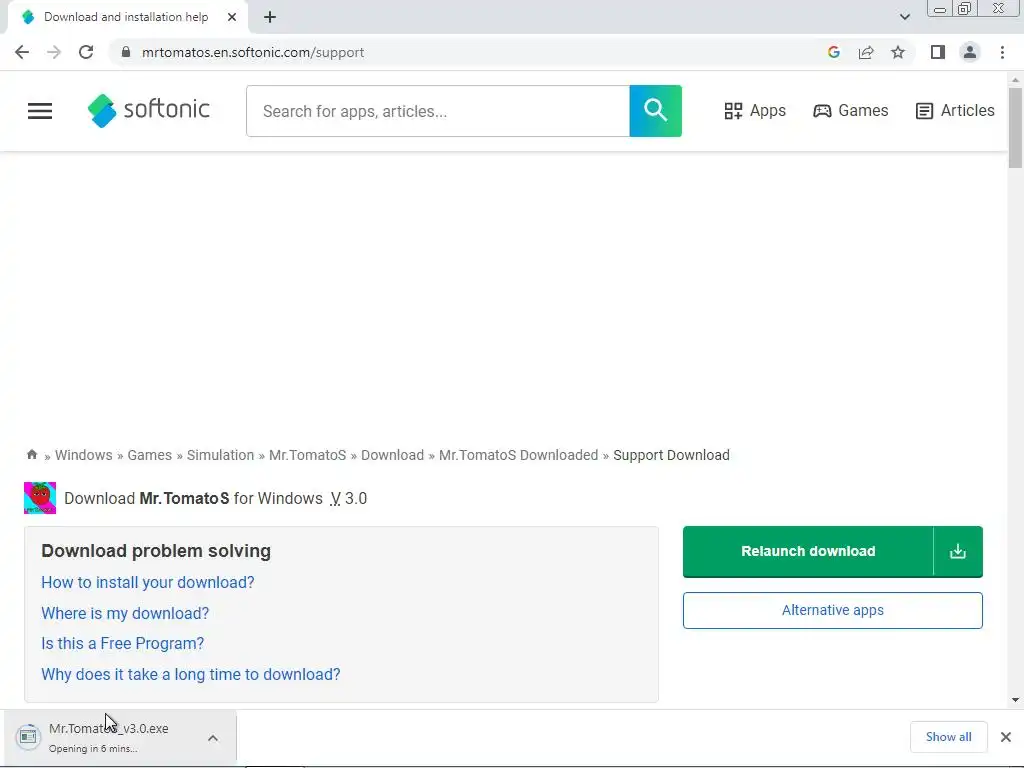Viewport: 1024px width, 768px height.
Task: Click the browser forward arrow
Action: (54, 52)
